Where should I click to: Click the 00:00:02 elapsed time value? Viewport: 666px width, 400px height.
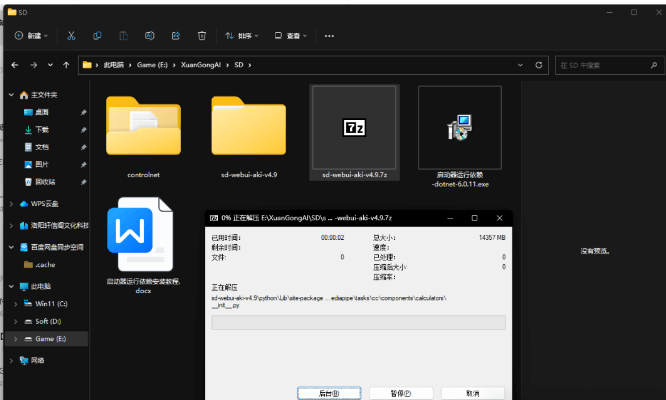coord(333,238)
